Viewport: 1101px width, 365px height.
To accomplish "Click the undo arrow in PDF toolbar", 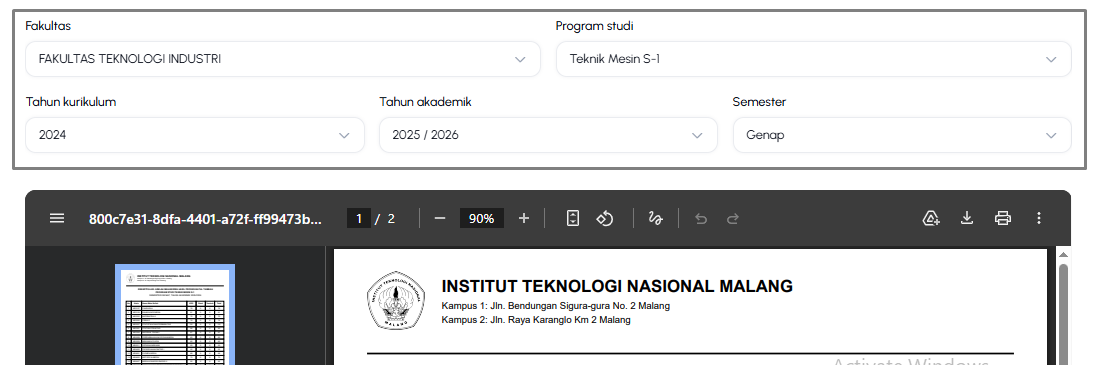I will point(701,218).
